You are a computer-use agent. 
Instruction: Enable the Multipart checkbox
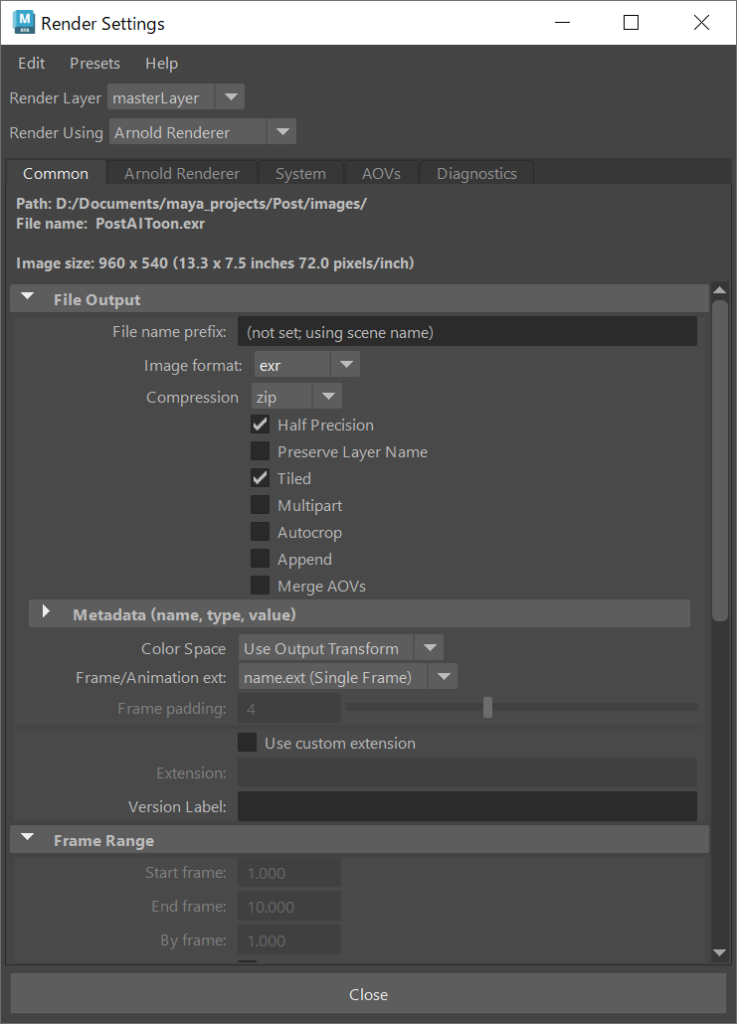pos(260,505)
